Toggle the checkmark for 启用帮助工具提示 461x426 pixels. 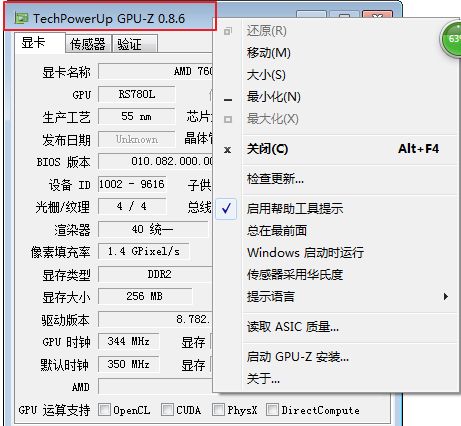pos(226,209)
